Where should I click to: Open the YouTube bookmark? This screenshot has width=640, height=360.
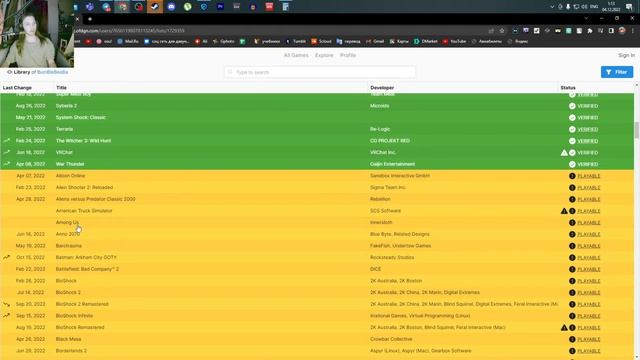point(454,41)
